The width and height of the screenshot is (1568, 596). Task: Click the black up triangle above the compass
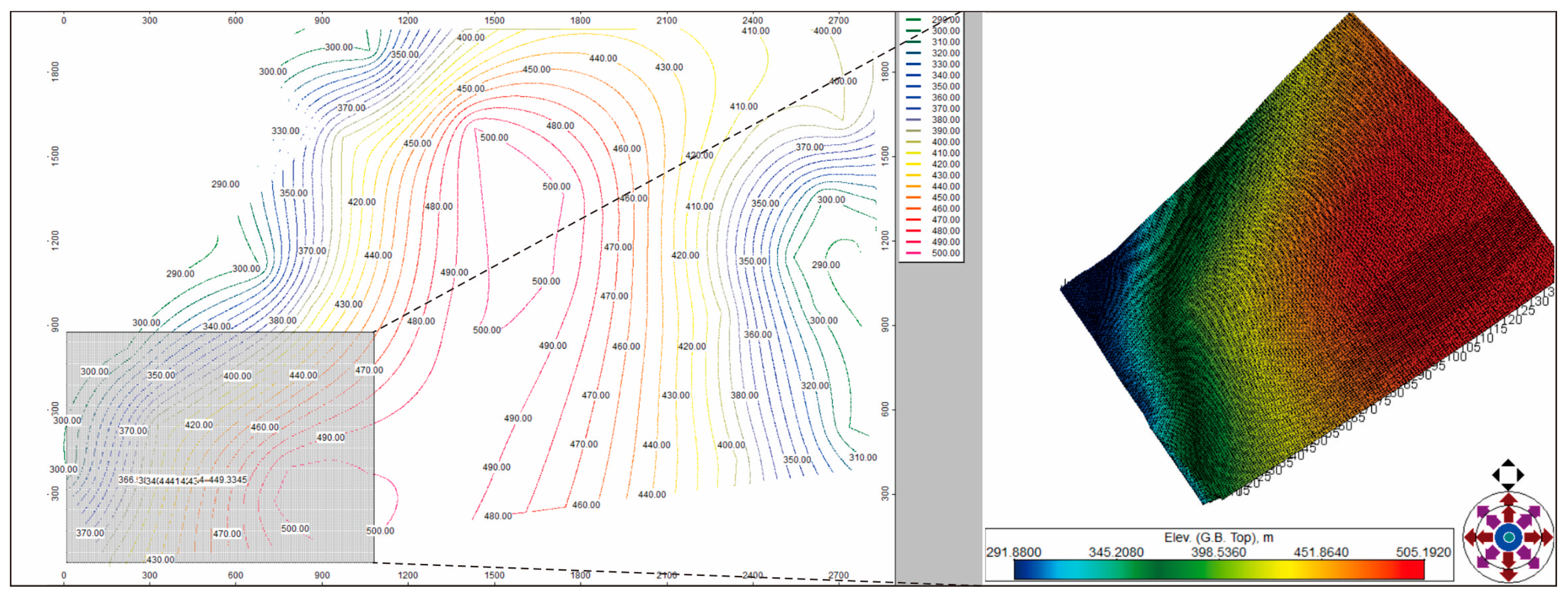1508,463
